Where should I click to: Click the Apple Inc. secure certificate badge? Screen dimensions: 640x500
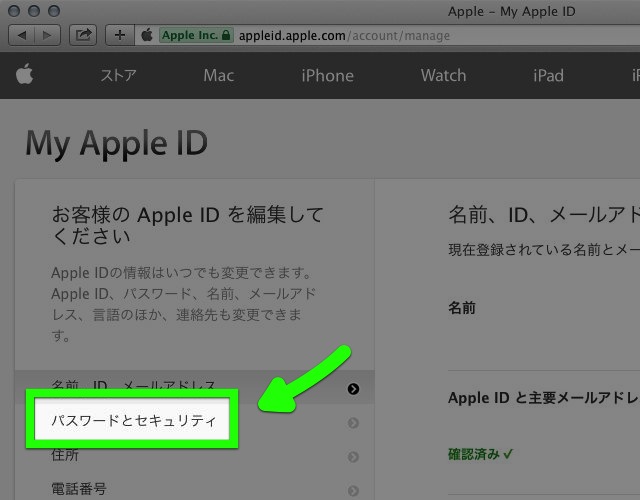(x=196, y=36)
